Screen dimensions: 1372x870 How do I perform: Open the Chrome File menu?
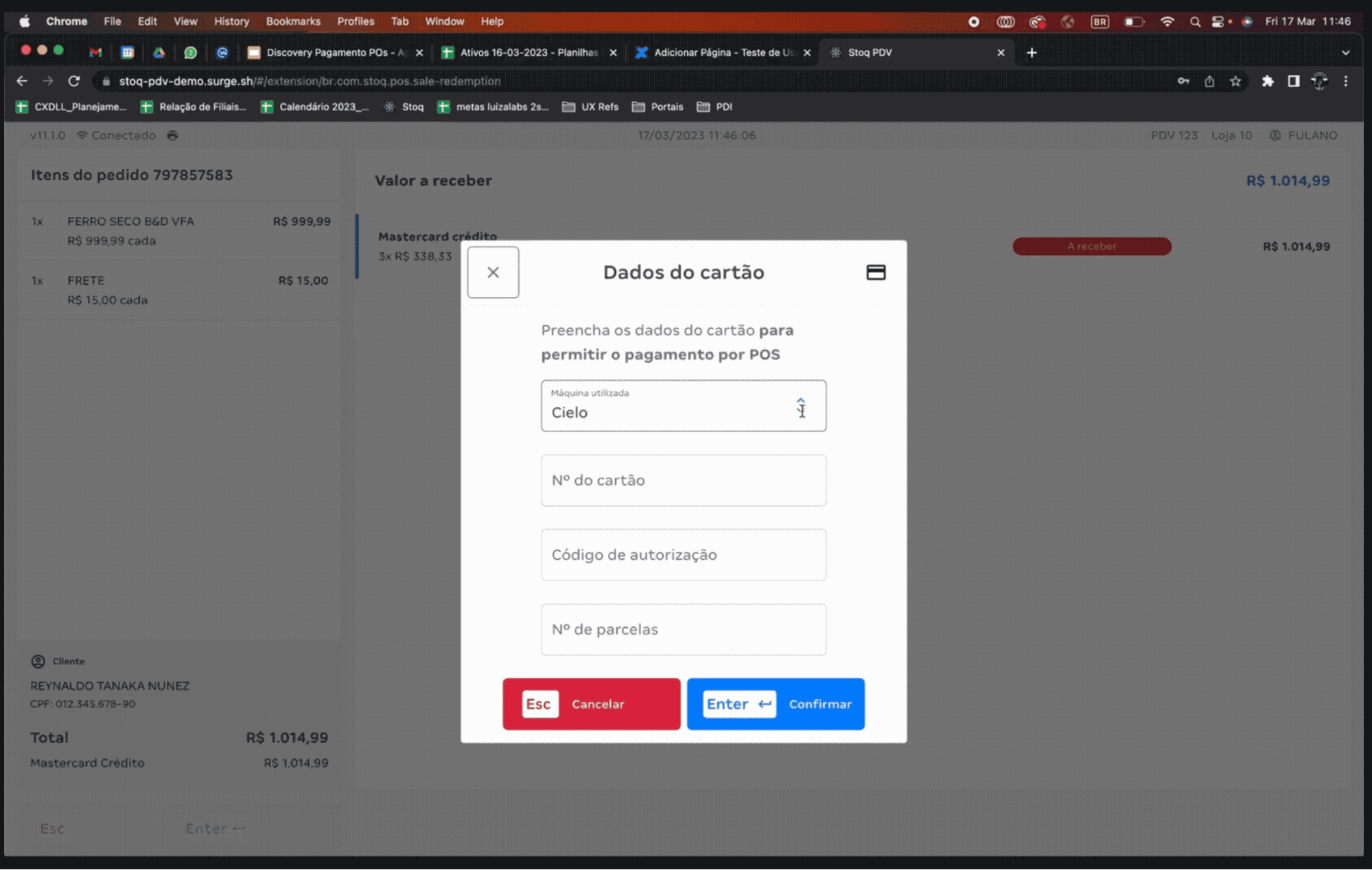pyautogui.click(x=112, y=21)
